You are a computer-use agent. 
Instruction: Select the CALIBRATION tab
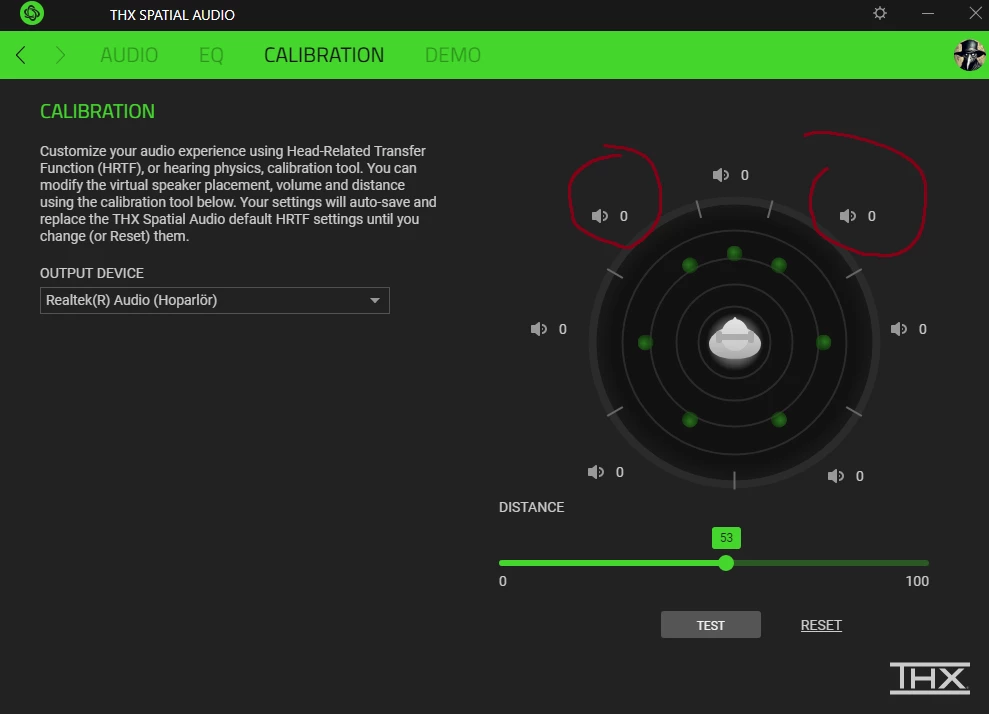pos(324,55)
